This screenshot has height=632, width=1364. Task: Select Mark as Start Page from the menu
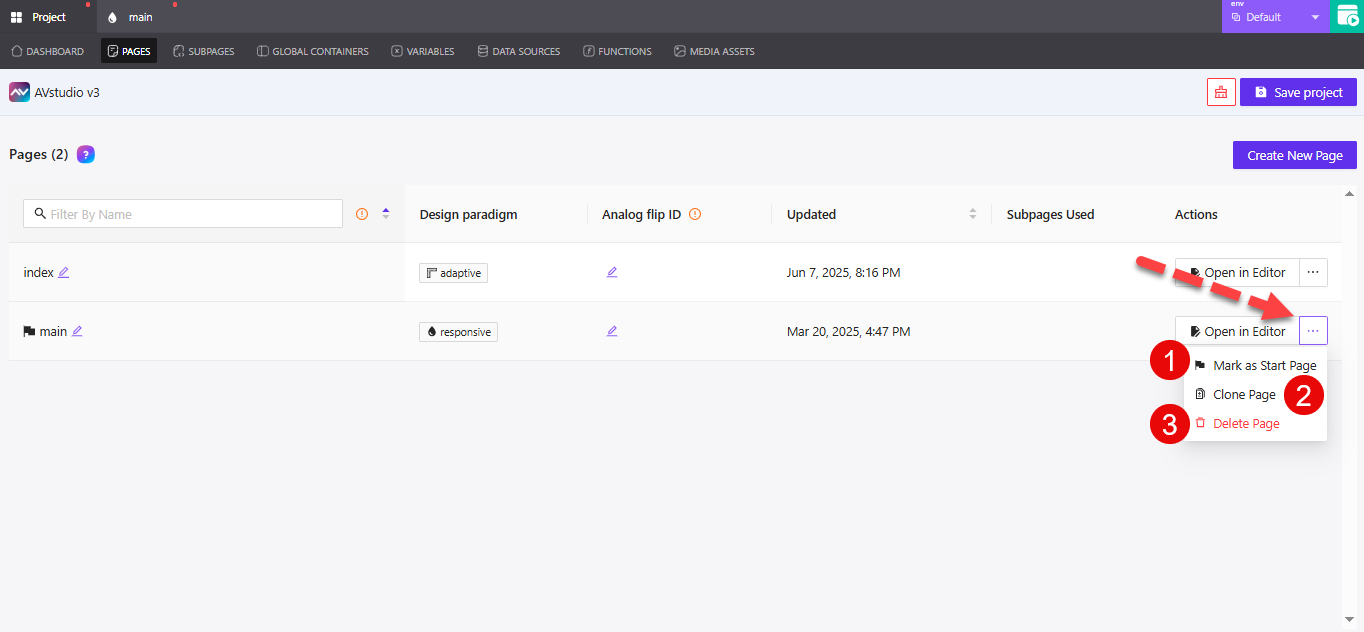coord(1264,365)
